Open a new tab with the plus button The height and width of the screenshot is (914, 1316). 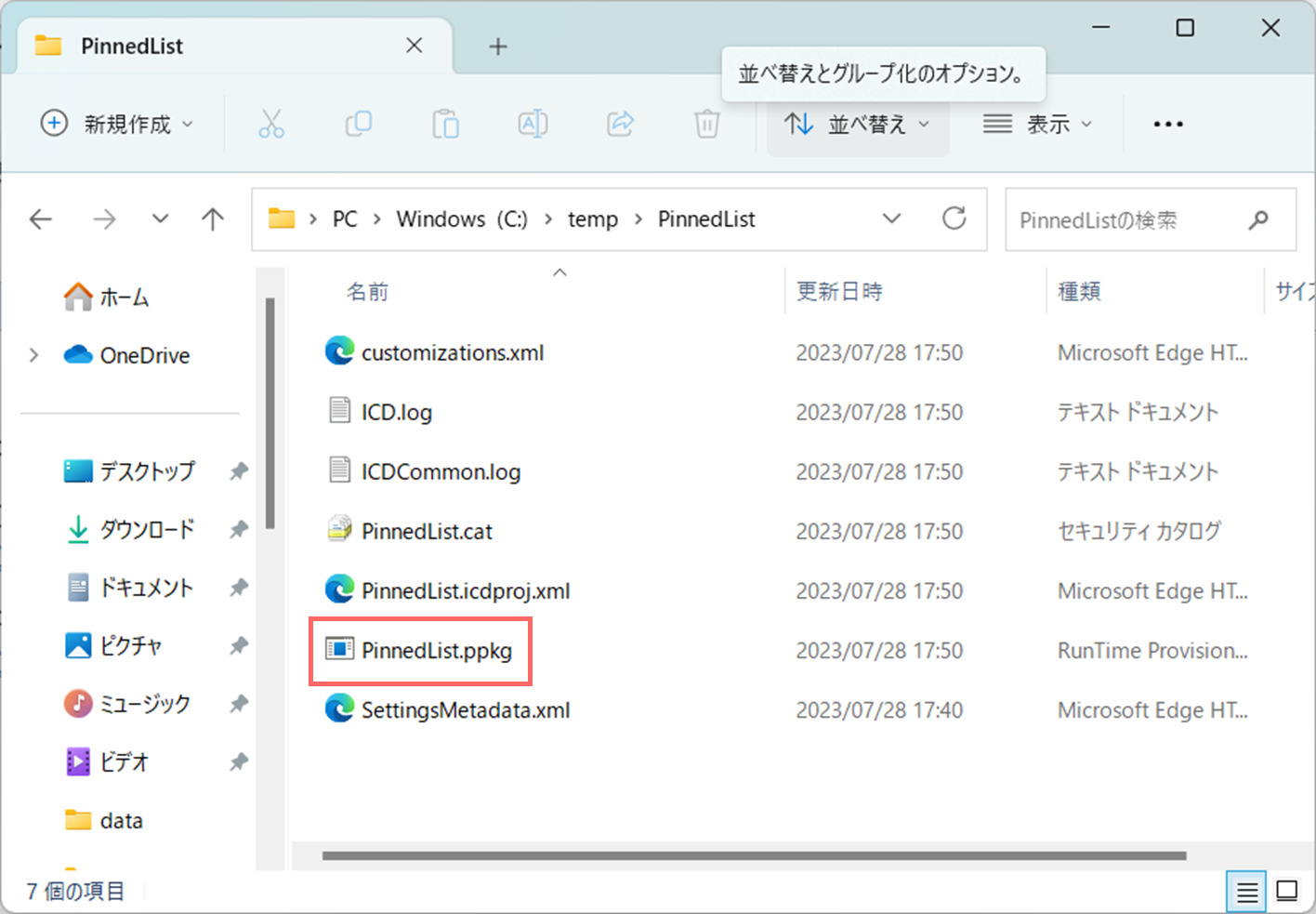(498, 46)
